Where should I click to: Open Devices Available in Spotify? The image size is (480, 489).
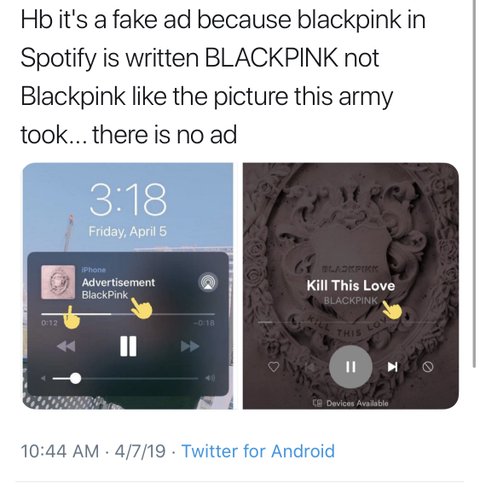(x=350, y=403)
